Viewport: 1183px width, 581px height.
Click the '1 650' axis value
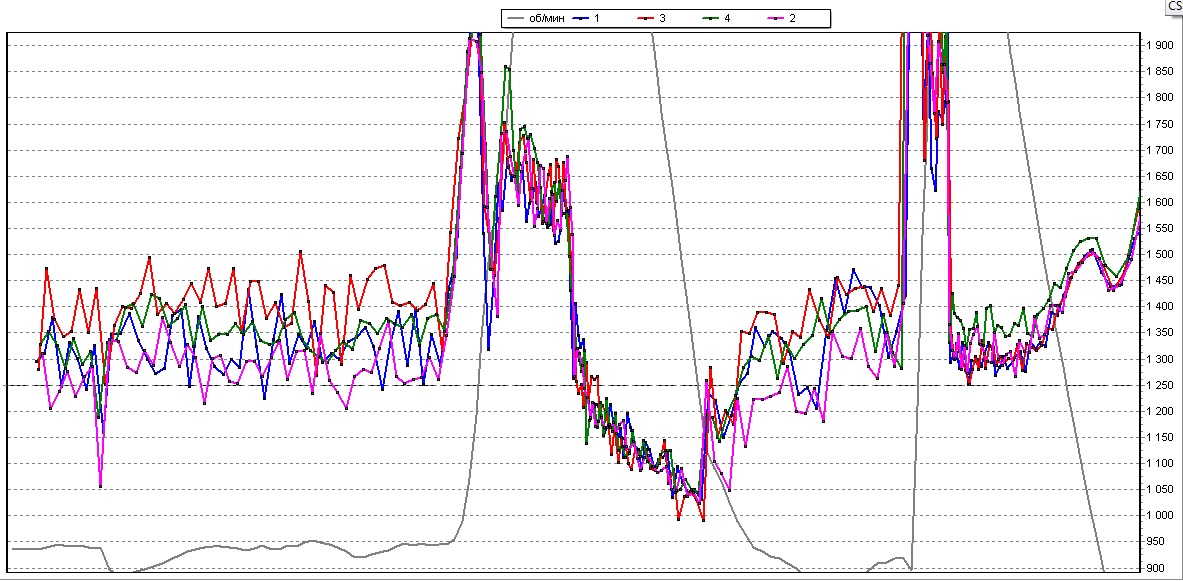coord(1159,176)
